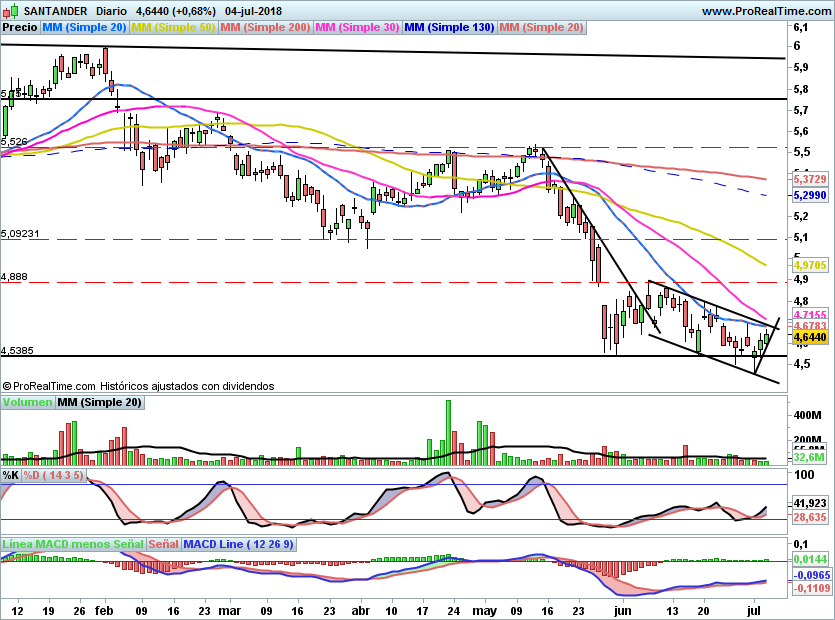Open the magenta MM (Simple 30) label
The image size is (835, 620).
pos(357,27)
